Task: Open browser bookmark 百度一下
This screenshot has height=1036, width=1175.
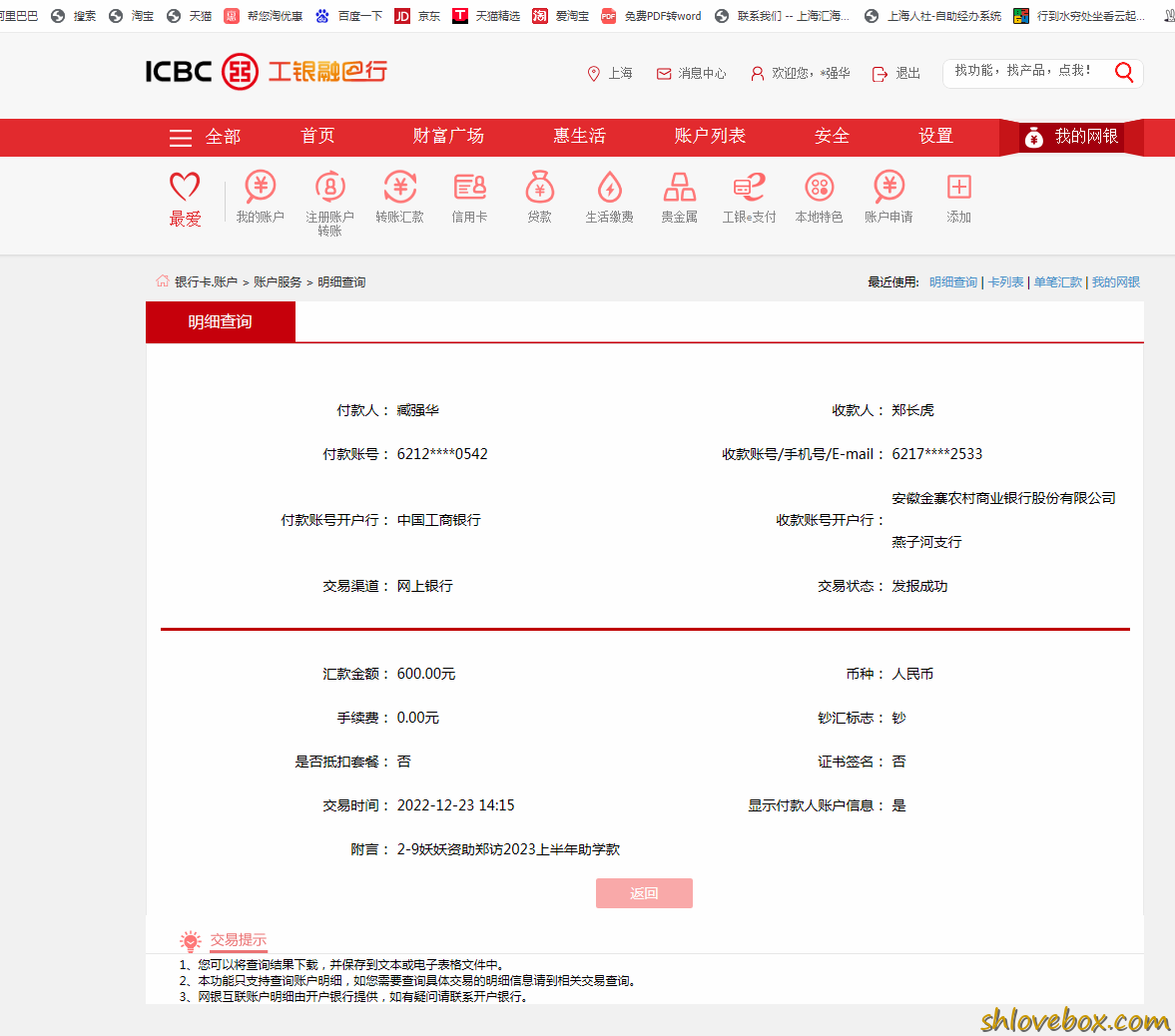Action: (x=348, y=16)
